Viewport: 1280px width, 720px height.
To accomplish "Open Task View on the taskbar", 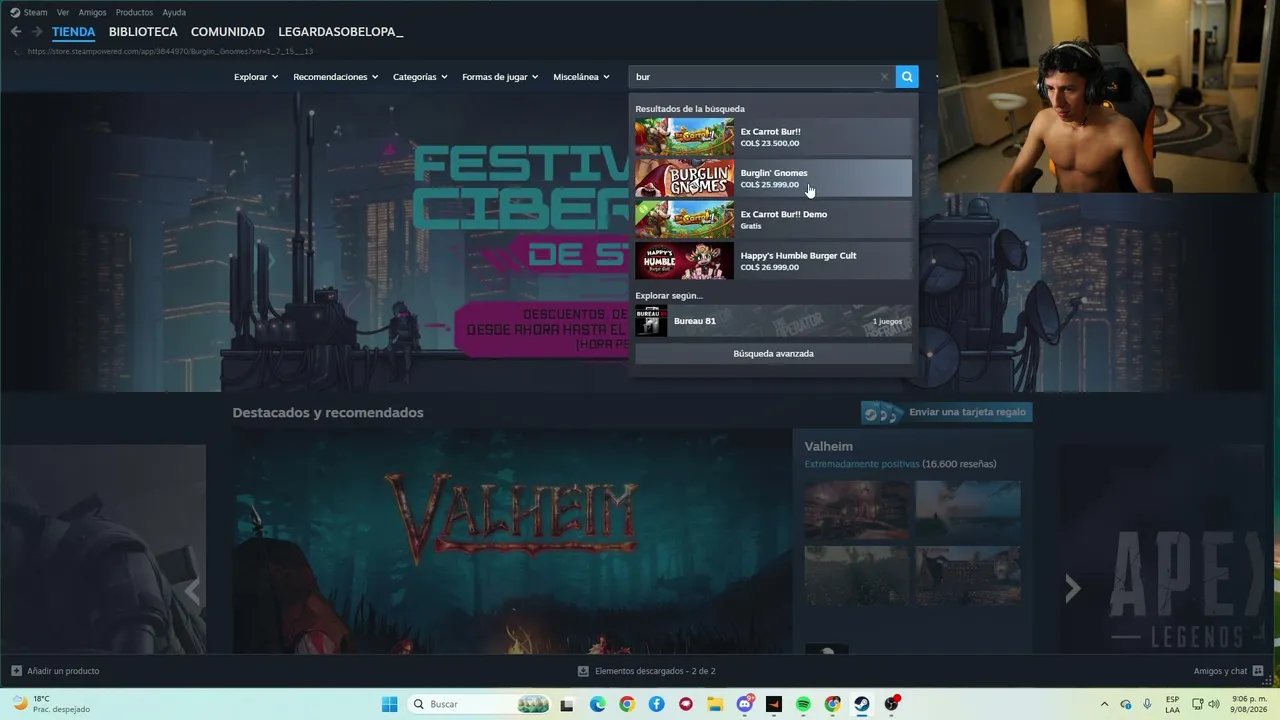I will point(567,704).
